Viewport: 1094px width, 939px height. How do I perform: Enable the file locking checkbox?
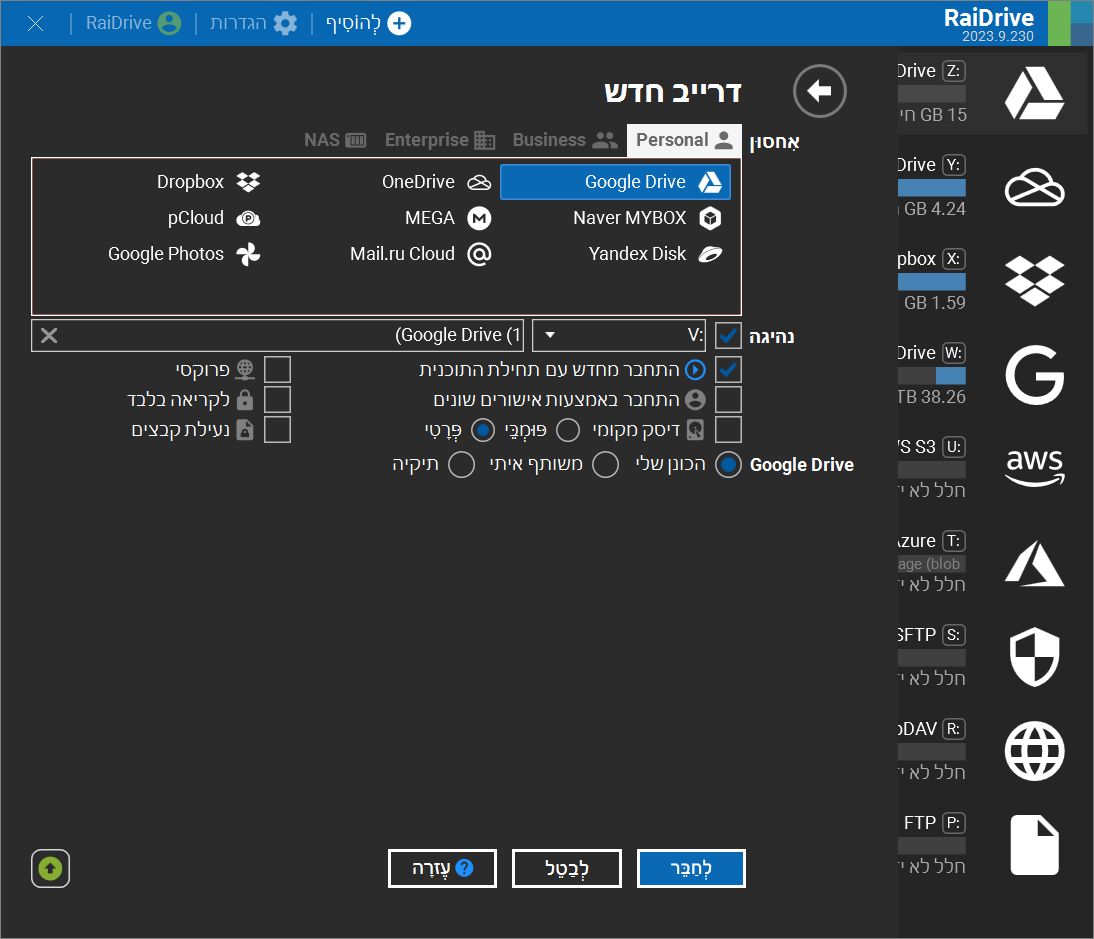(277, 430)
